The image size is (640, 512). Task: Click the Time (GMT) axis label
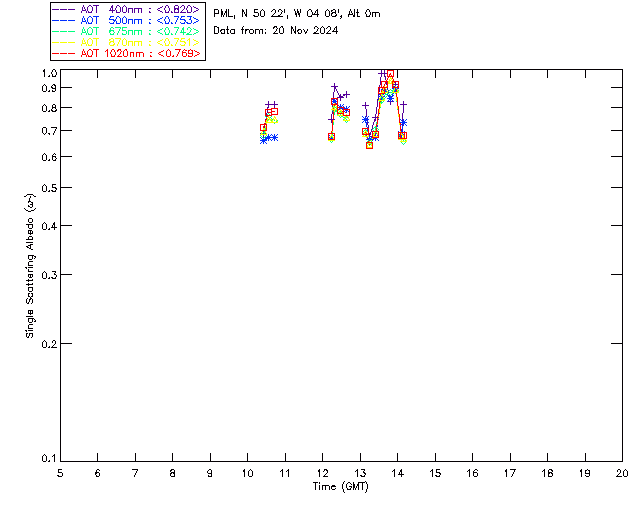pos(340,487)
